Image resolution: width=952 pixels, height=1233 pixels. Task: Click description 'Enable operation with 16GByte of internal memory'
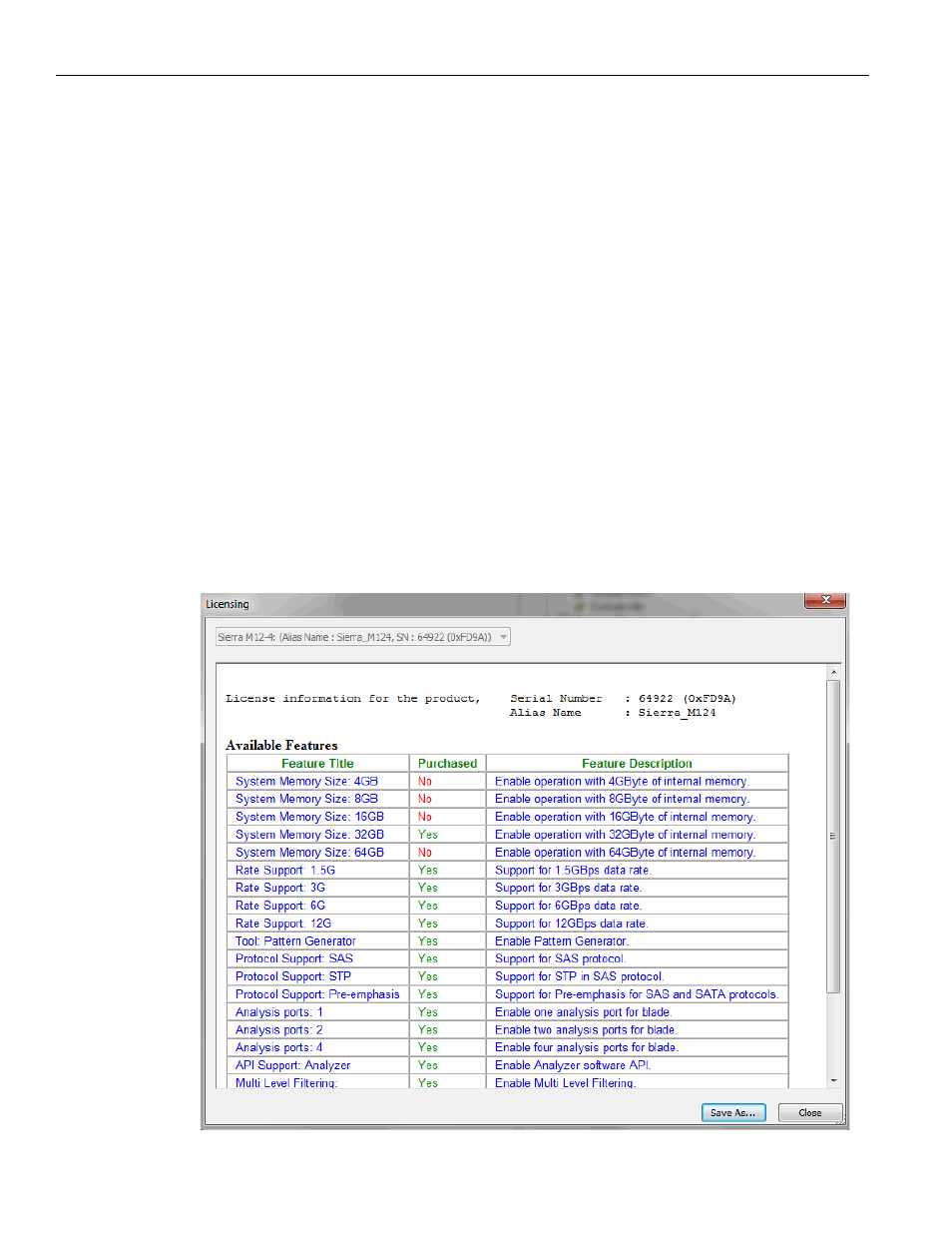click(626, 817)
